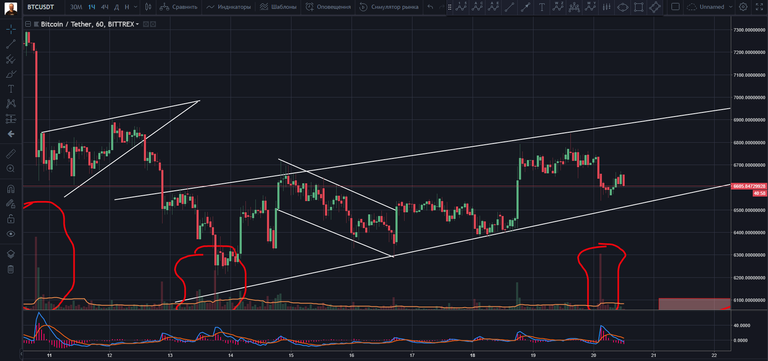Click the Сравнить compare button
Screen dimensions: 768x361
[179, 7]
